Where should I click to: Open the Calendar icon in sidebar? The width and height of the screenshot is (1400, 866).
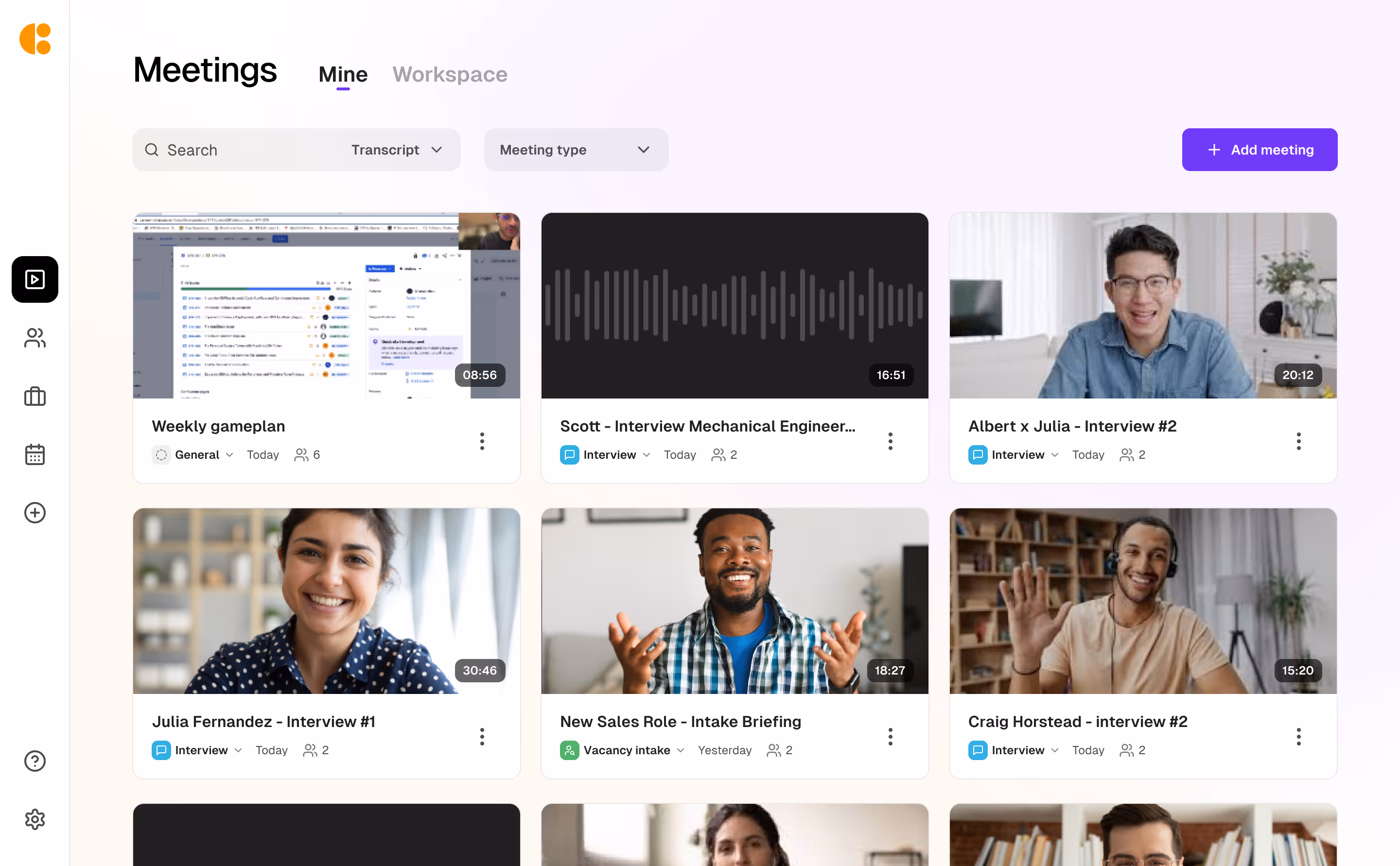[35, 454]
